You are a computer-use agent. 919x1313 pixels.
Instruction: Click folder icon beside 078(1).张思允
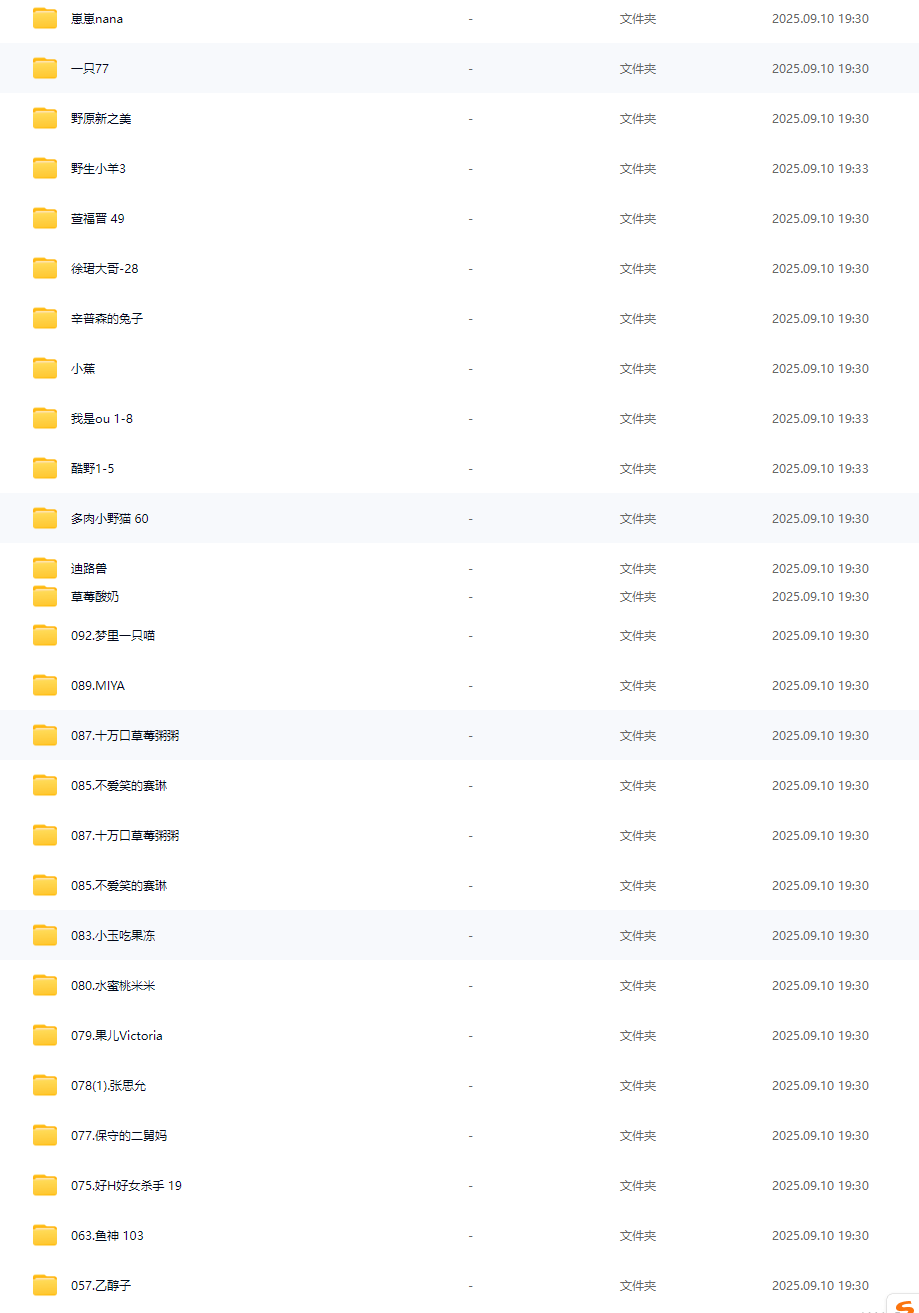pos(45,1085)
